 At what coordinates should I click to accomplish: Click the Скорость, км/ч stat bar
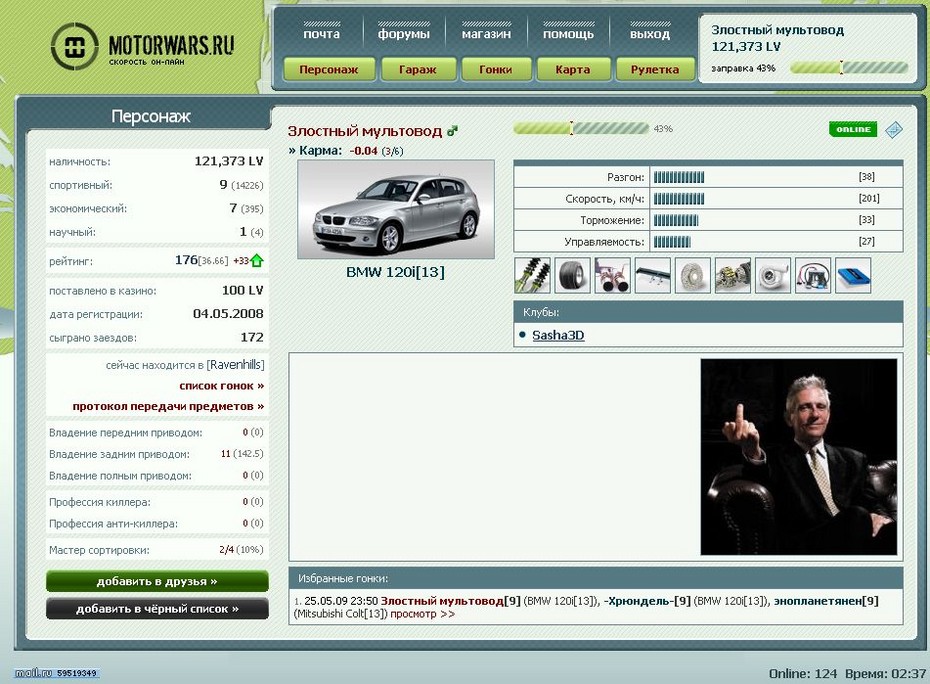click(x=679, y=199)
